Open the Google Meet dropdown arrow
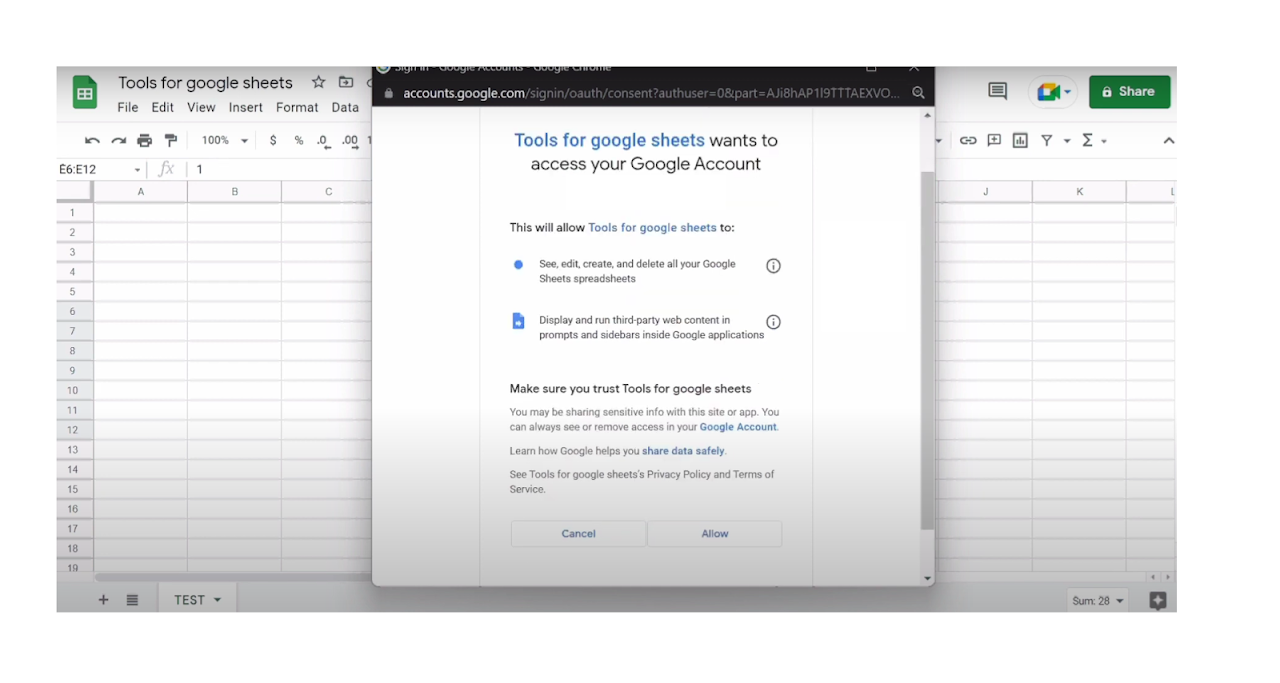Screen dimensions: 1280x683 pyautogui.click(x=1068, y=92)
